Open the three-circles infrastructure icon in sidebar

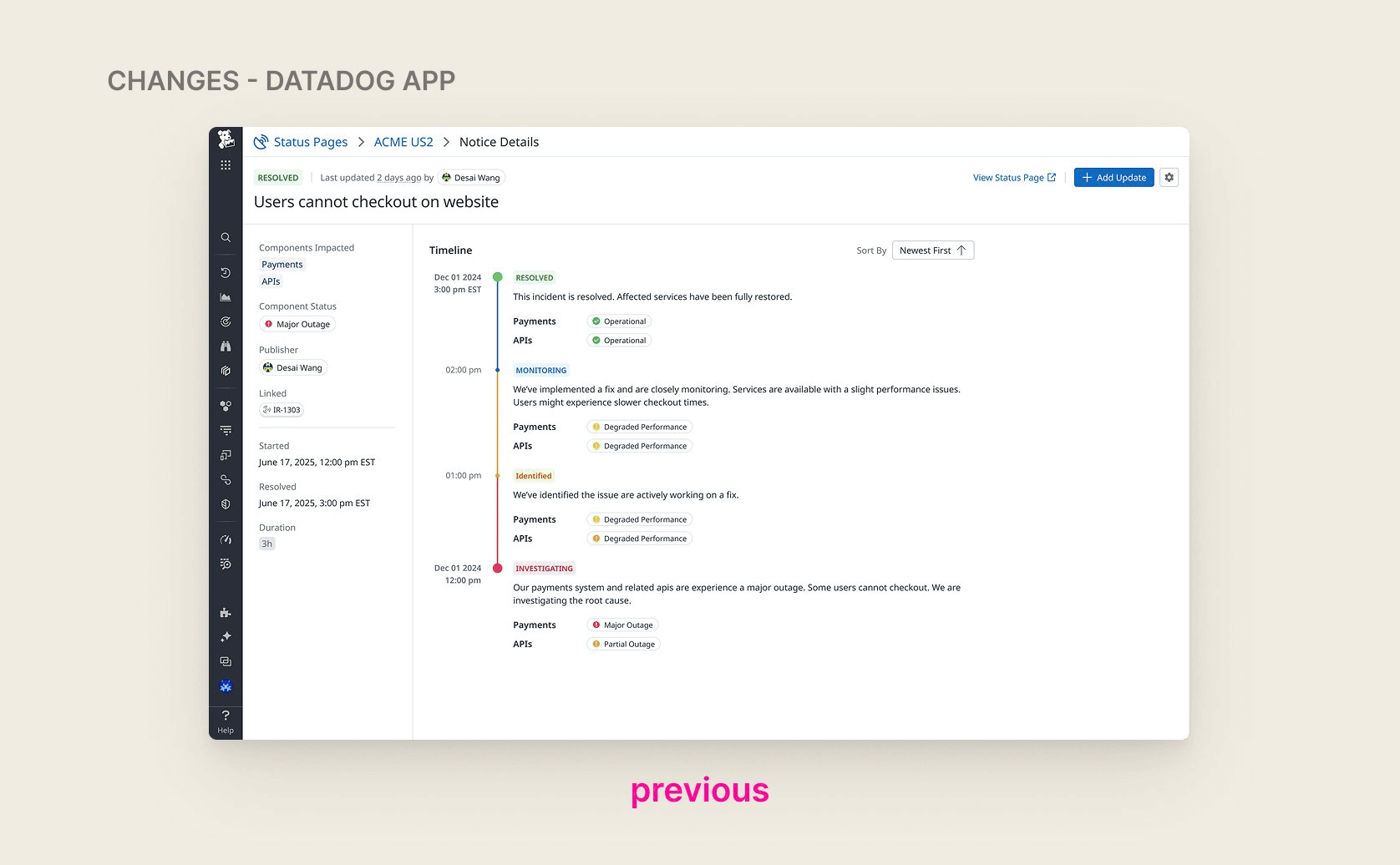(x=226, y=406)
